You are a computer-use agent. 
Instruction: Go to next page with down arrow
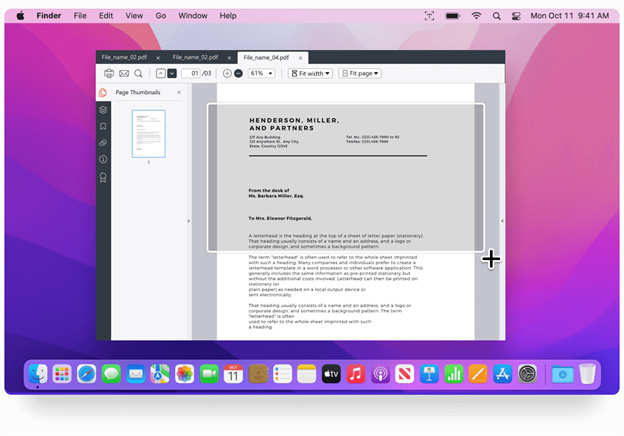[x=172, y=74]
